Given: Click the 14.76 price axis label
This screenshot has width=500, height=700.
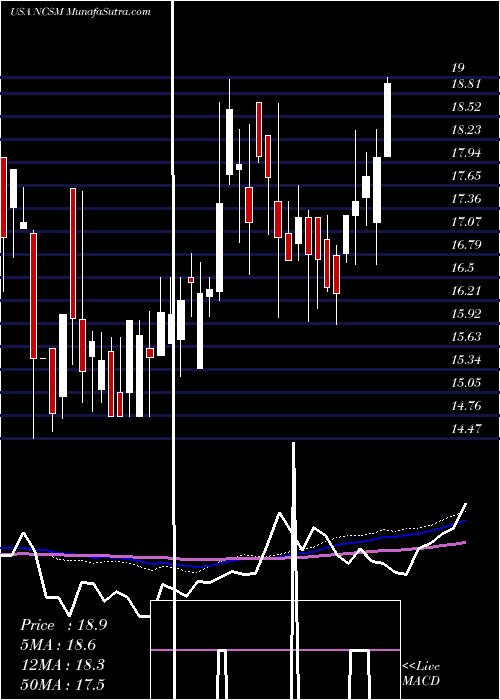Looking at the screenshot, I should 466,405.
